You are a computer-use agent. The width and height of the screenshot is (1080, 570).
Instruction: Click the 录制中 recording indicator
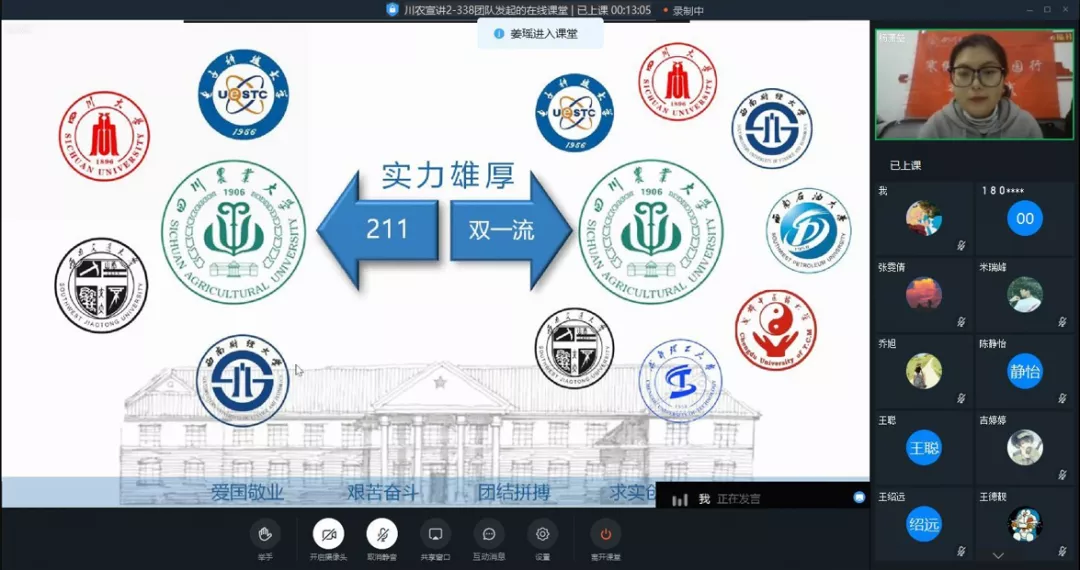point(683,10)
